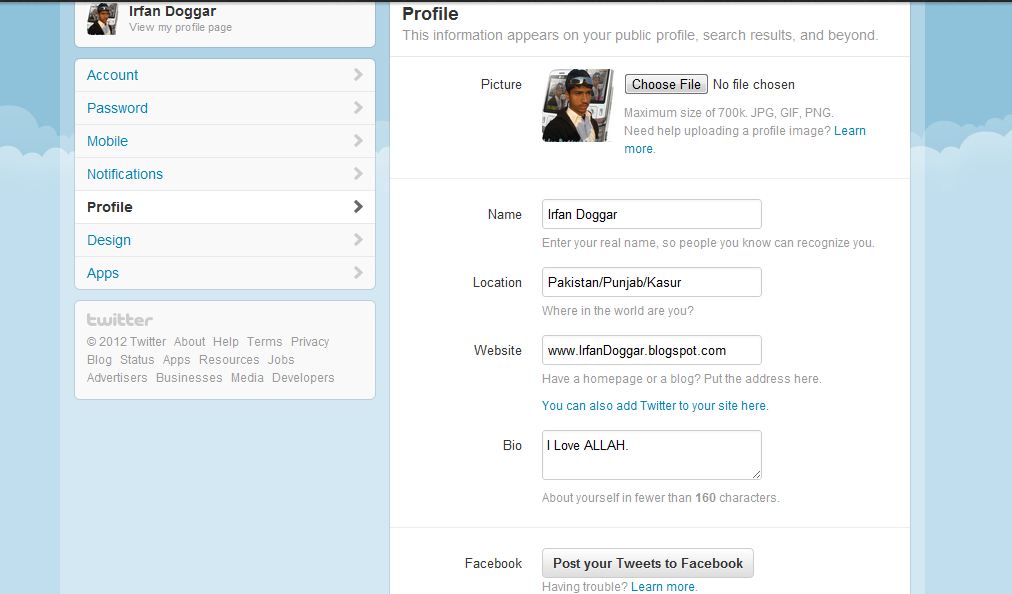The image size is (1012, 594).
Task: Click the chevron arrow next to Account
Action: click(x=358, y=75)
